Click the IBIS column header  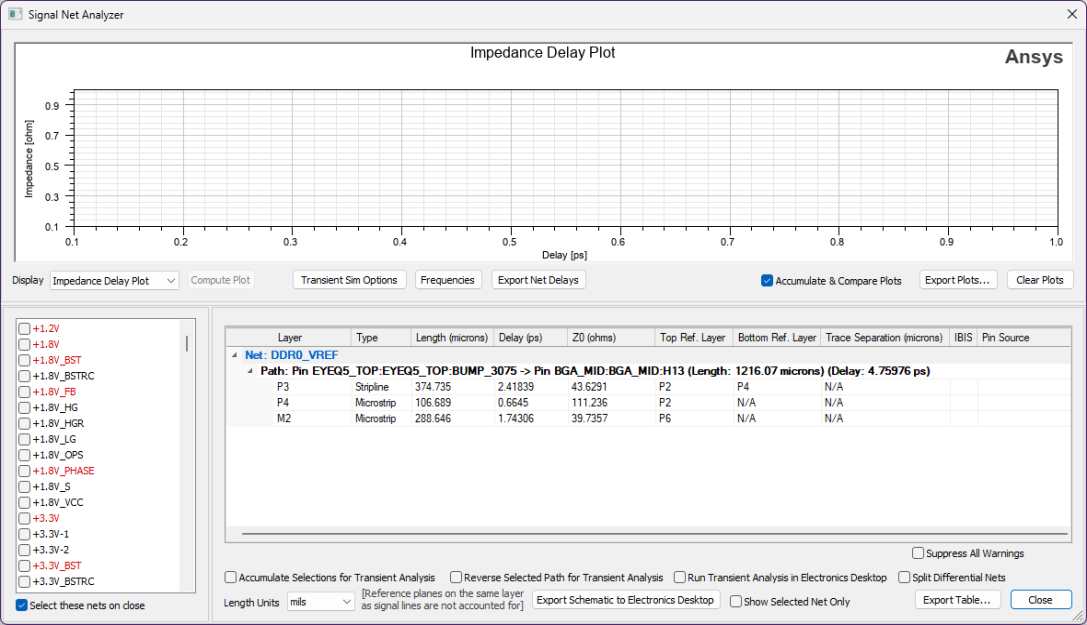964,337
